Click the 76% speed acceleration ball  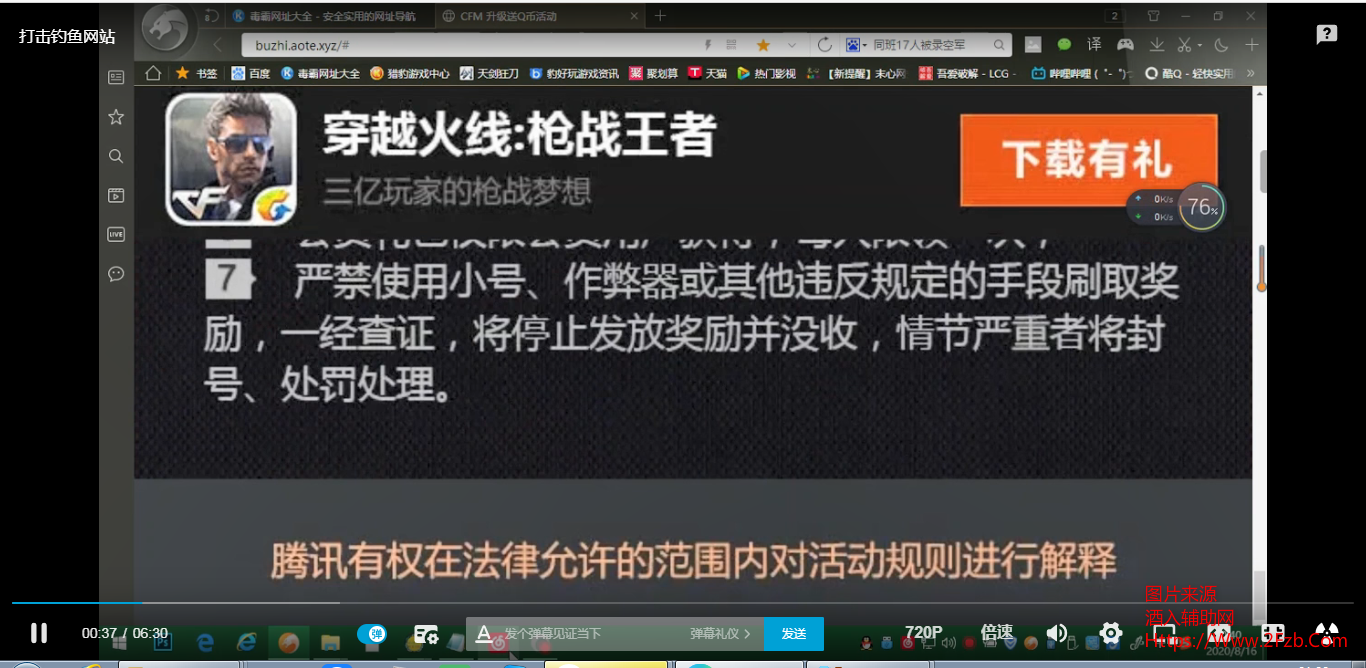click(x=1200, y=207)
